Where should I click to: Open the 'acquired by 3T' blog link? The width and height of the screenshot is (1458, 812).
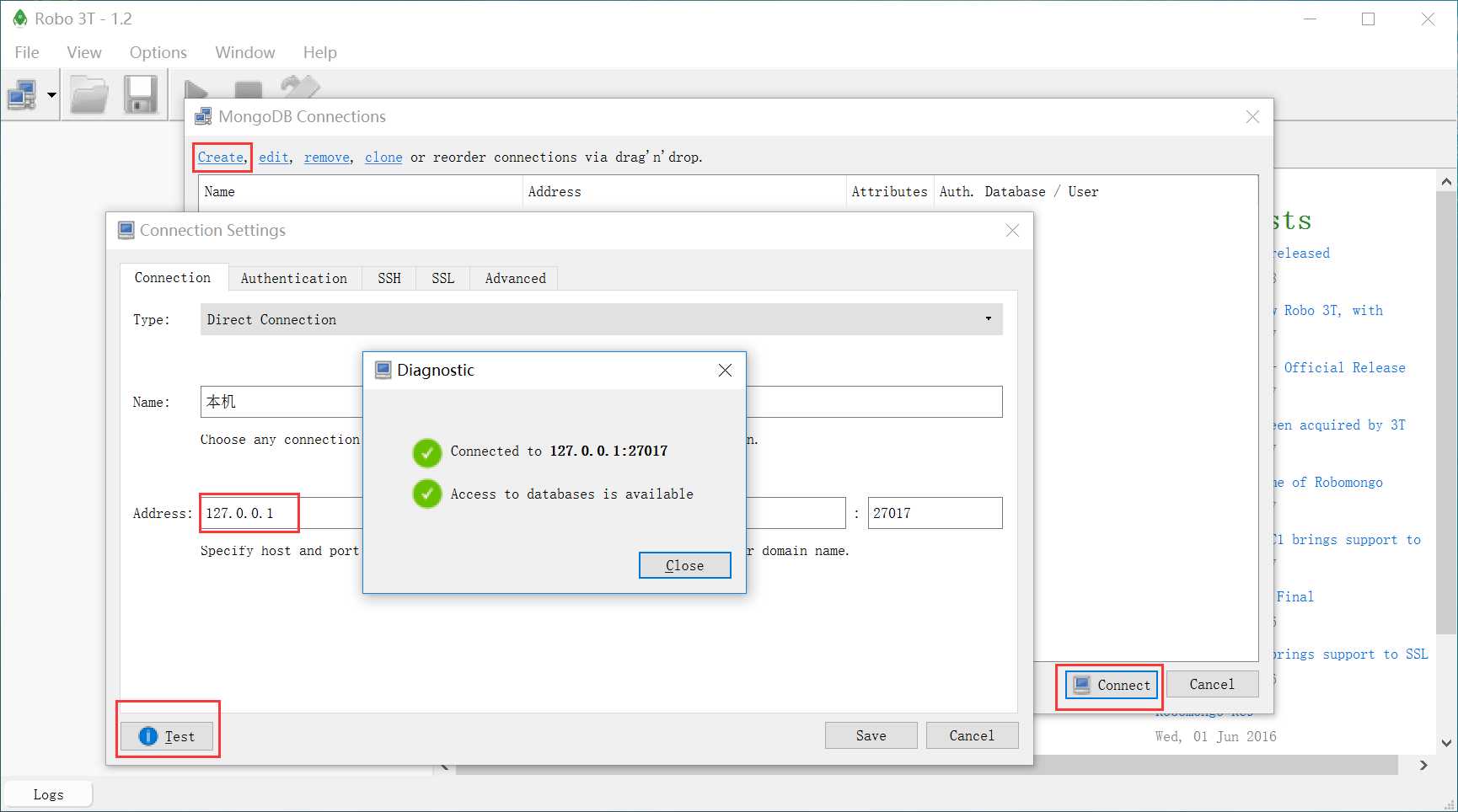[x=1352, y=425]
